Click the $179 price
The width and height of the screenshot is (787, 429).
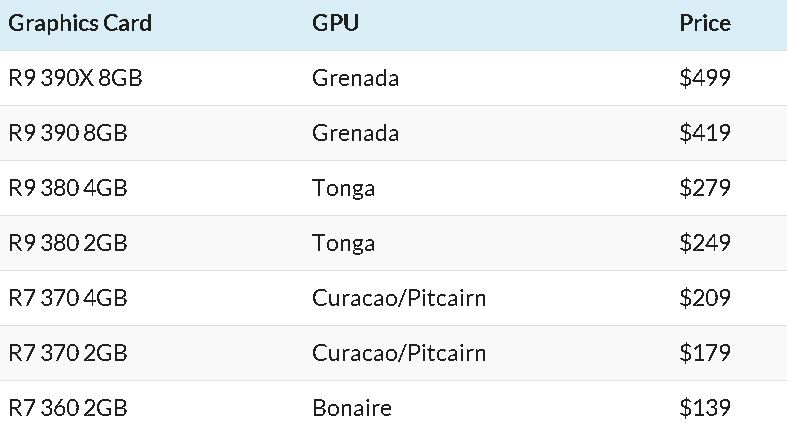coord(705,353)
